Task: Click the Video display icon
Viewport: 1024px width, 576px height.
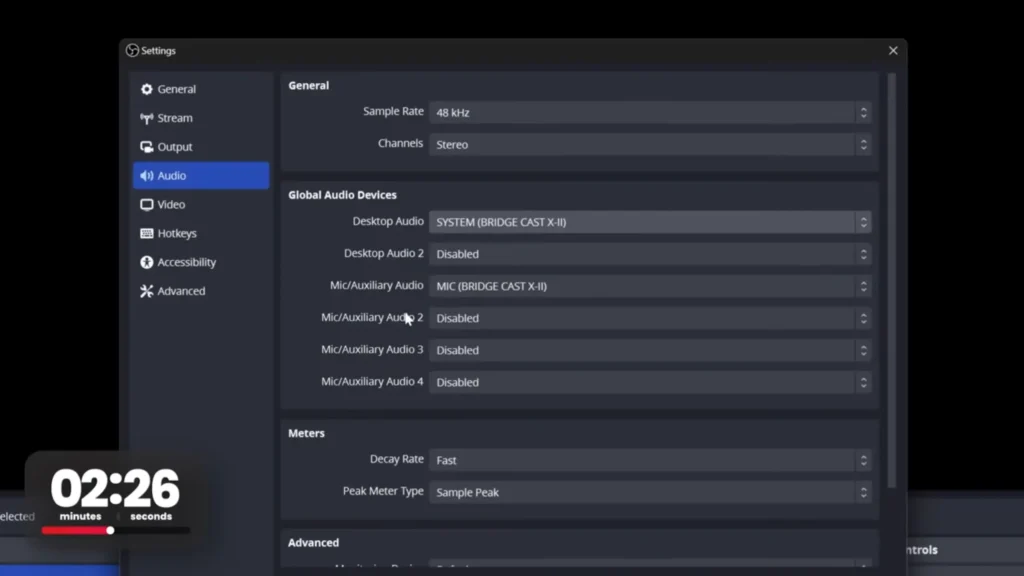Action: tap(146, 204)
